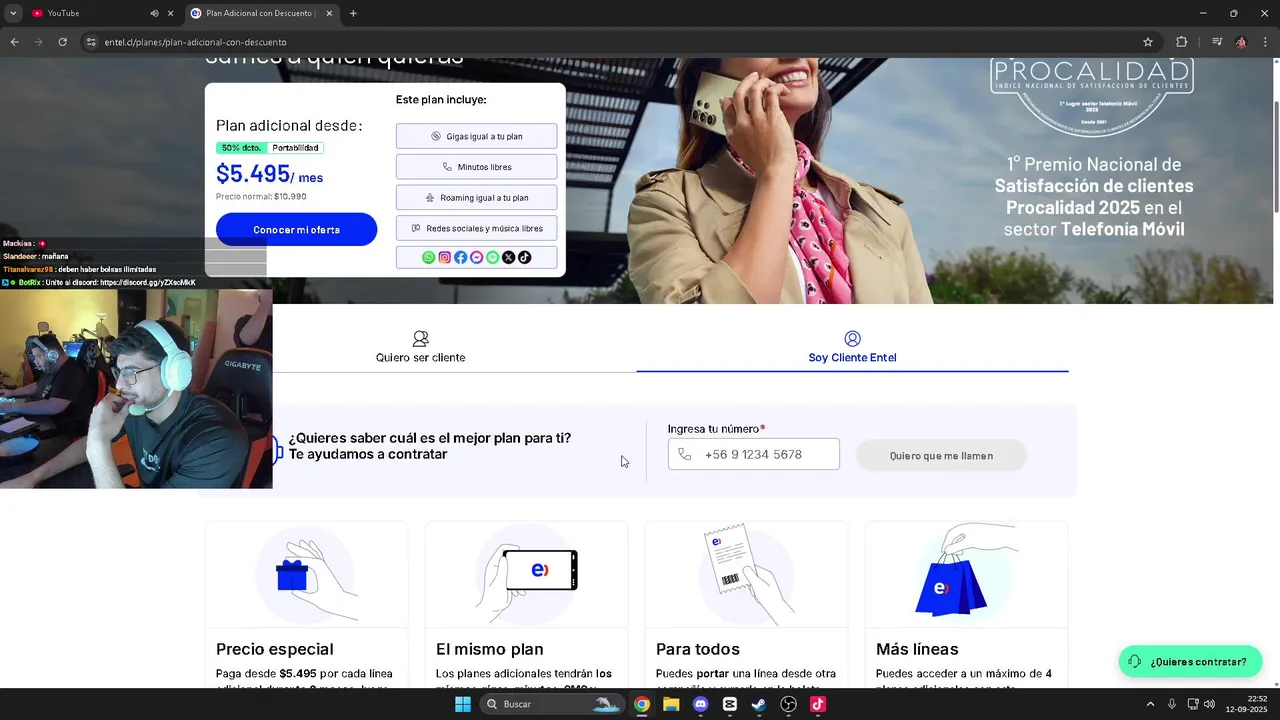Click Redes sociales y música libres item
The height and width of the screenshot is (720, 1280).
[476, 228]
